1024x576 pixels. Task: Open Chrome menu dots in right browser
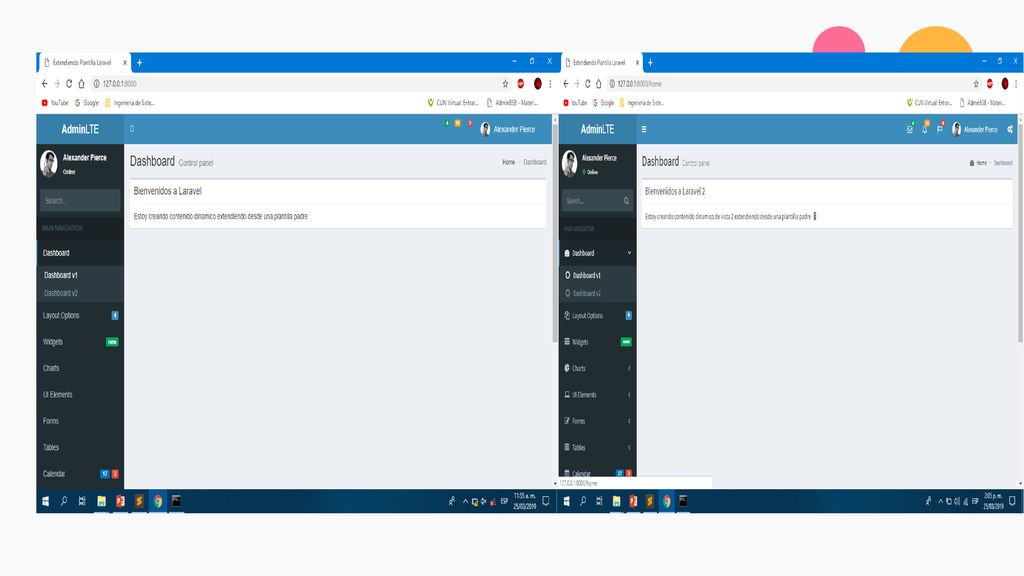tap(1016, 84)
